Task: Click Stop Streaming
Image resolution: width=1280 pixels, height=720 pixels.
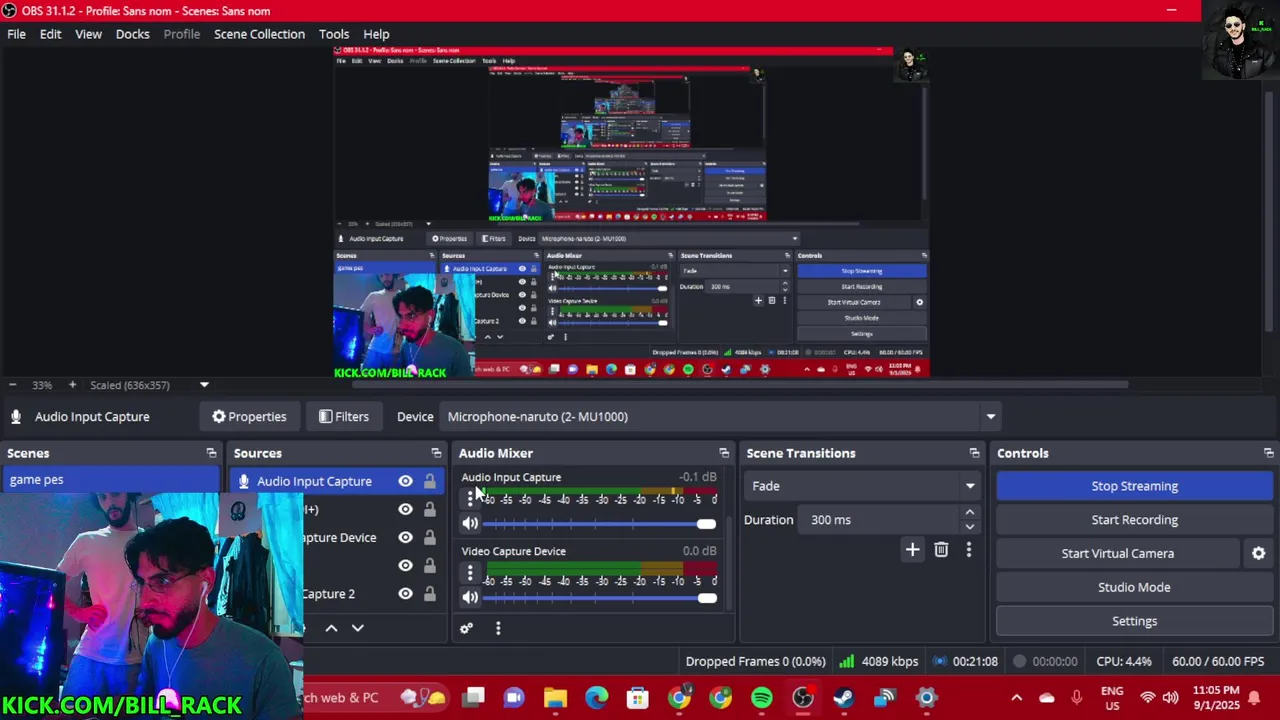Action: pos(1134,486)
